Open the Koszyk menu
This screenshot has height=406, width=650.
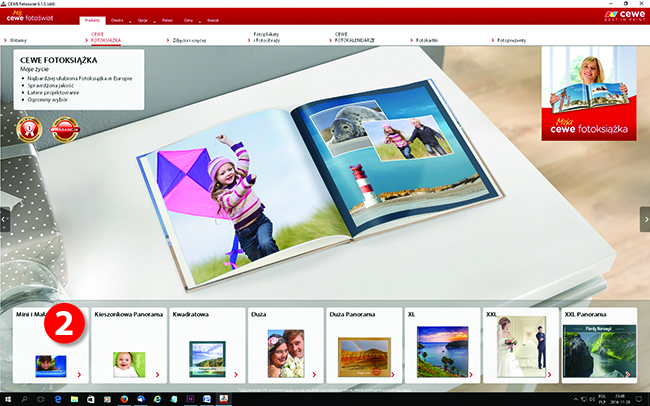pyautogui.click(x=212, y=19)
